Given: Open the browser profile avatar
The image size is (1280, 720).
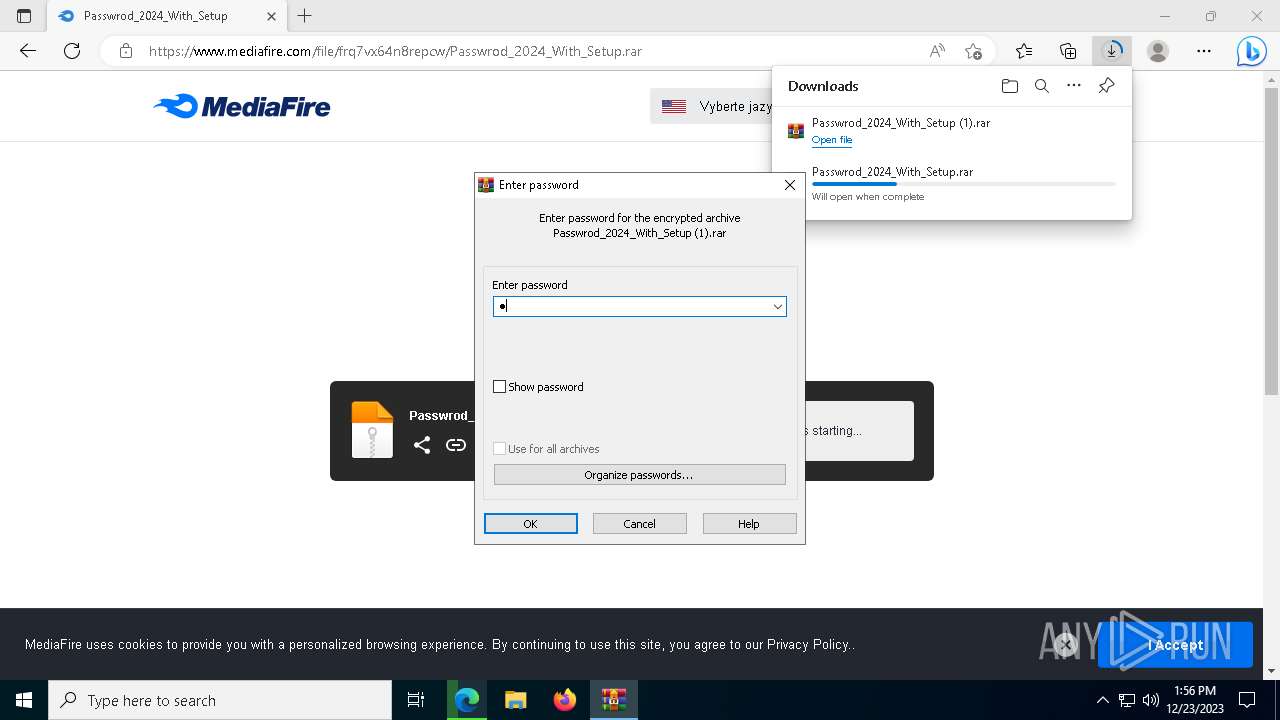Looking at the screenshot, I should pyautogui.click(x=1158, y=51).
